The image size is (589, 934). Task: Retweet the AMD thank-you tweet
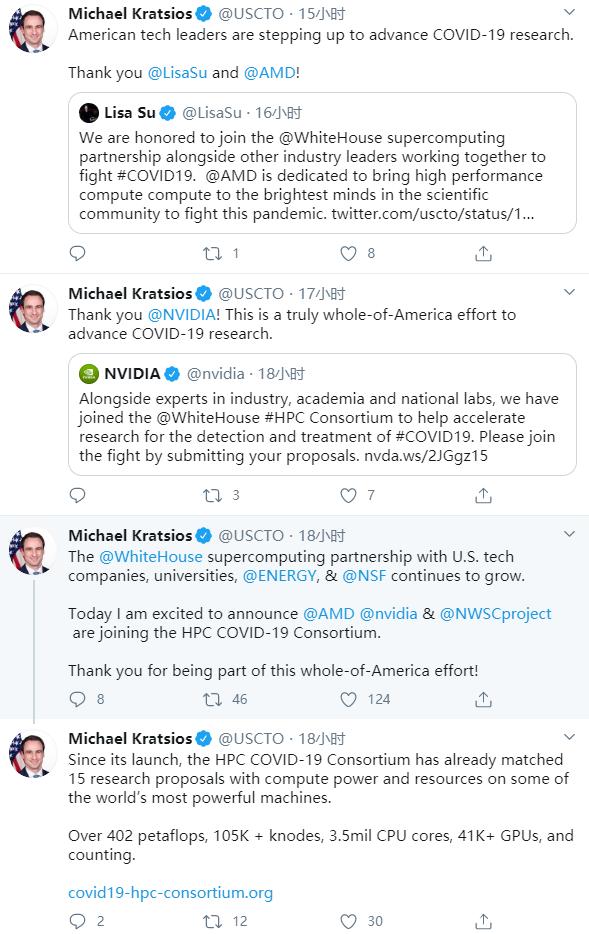[213, 254]
